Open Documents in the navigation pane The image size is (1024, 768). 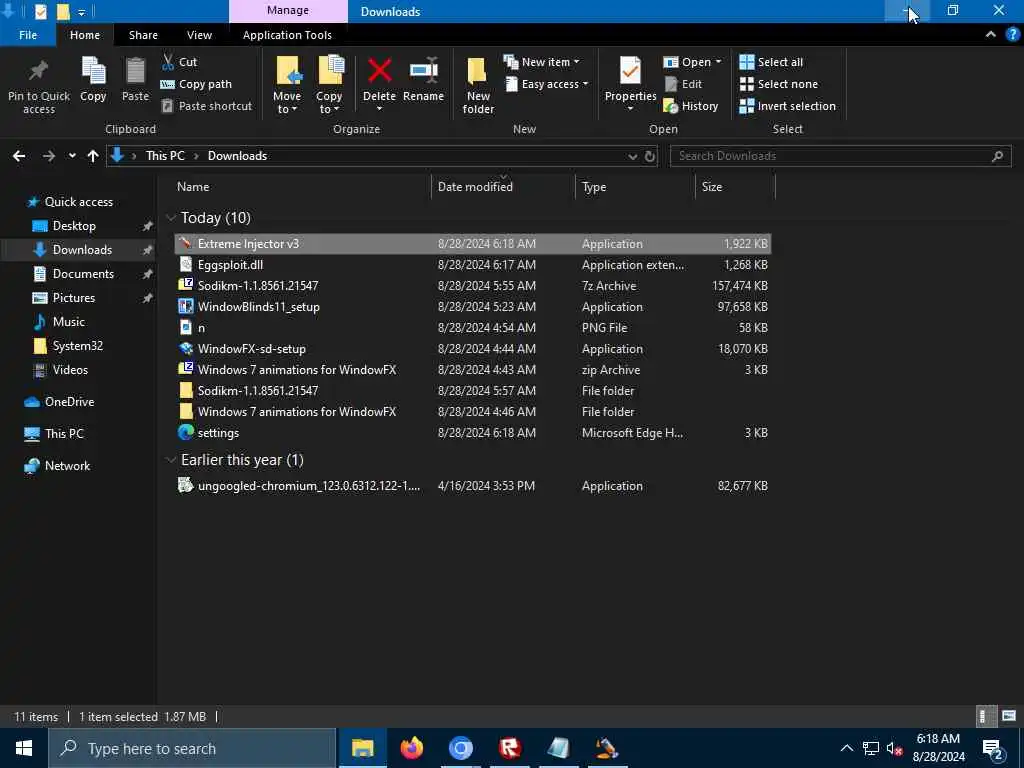click(83, 274)
